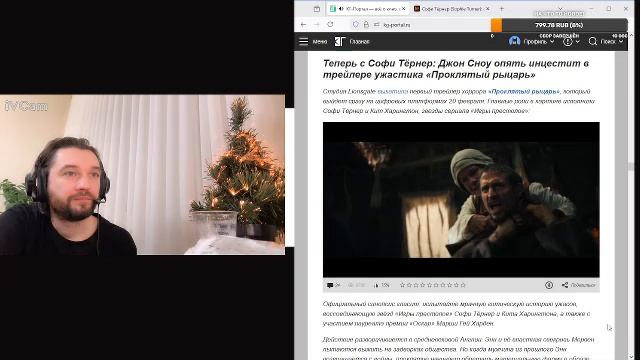This screenshot has width=640, height=360.
Task: Click the shield tracking protection icon
Action: [x=356, y=24]
